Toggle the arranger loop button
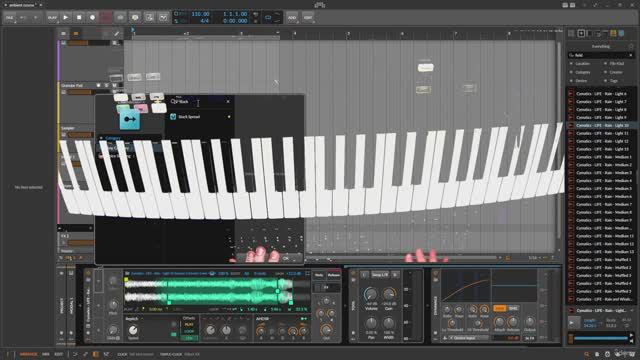The height and width of the screenshot is (360, 640). coord(268,18)
